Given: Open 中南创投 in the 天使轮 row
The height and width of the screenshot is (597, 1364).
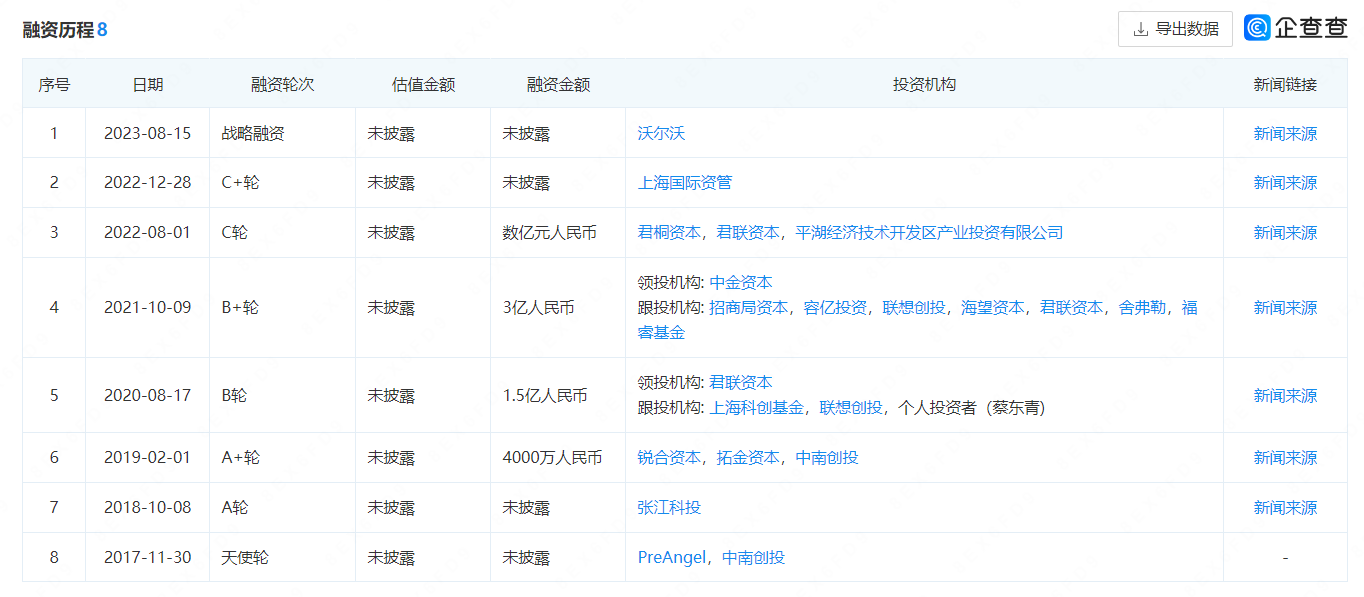Looking at the screenshot, I should (754, 558).
